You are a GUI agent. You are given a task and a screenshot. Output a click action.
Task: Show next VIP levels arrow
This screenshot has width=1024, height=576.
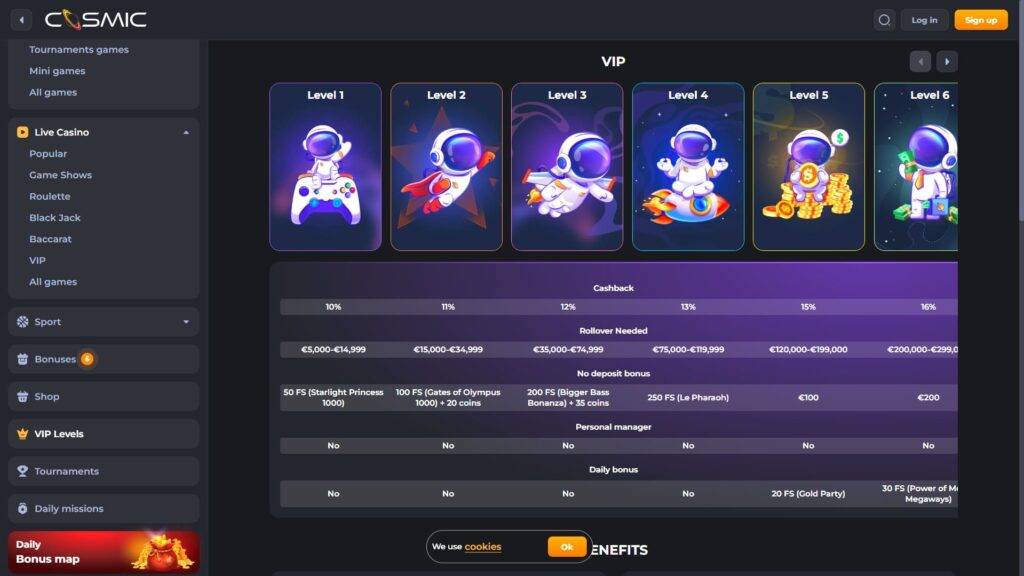947,61
